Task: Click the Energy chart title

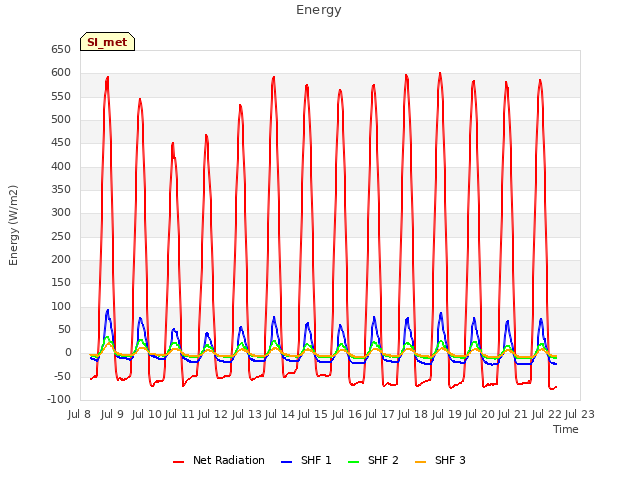Action: tap(319, 10)
